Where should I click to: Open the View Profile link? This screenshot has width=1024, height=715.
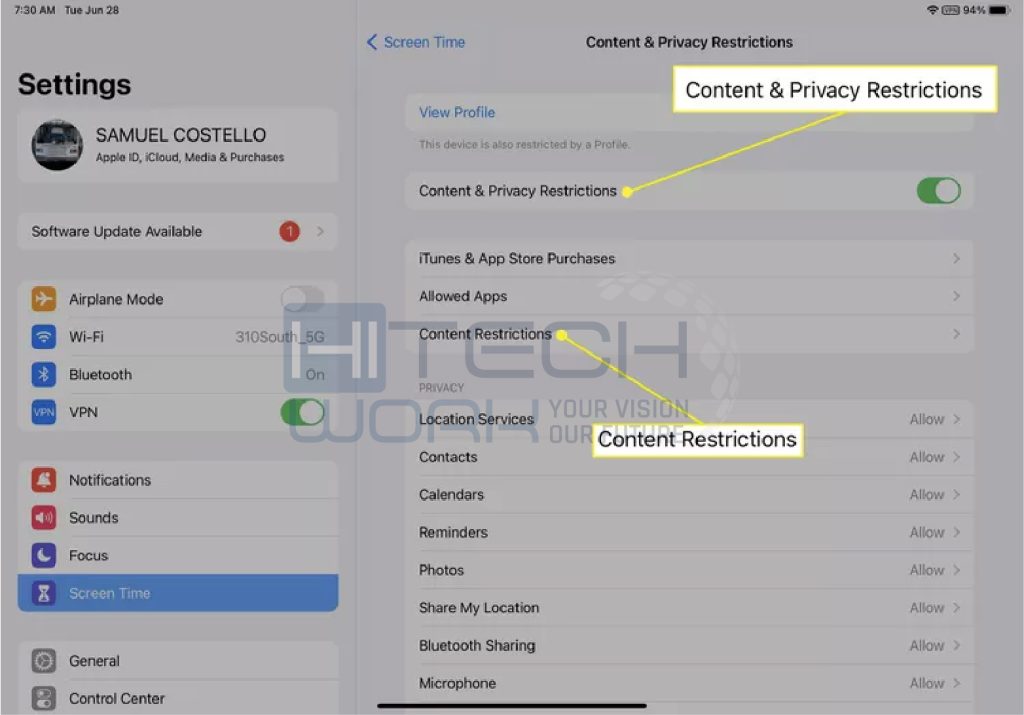456,112
